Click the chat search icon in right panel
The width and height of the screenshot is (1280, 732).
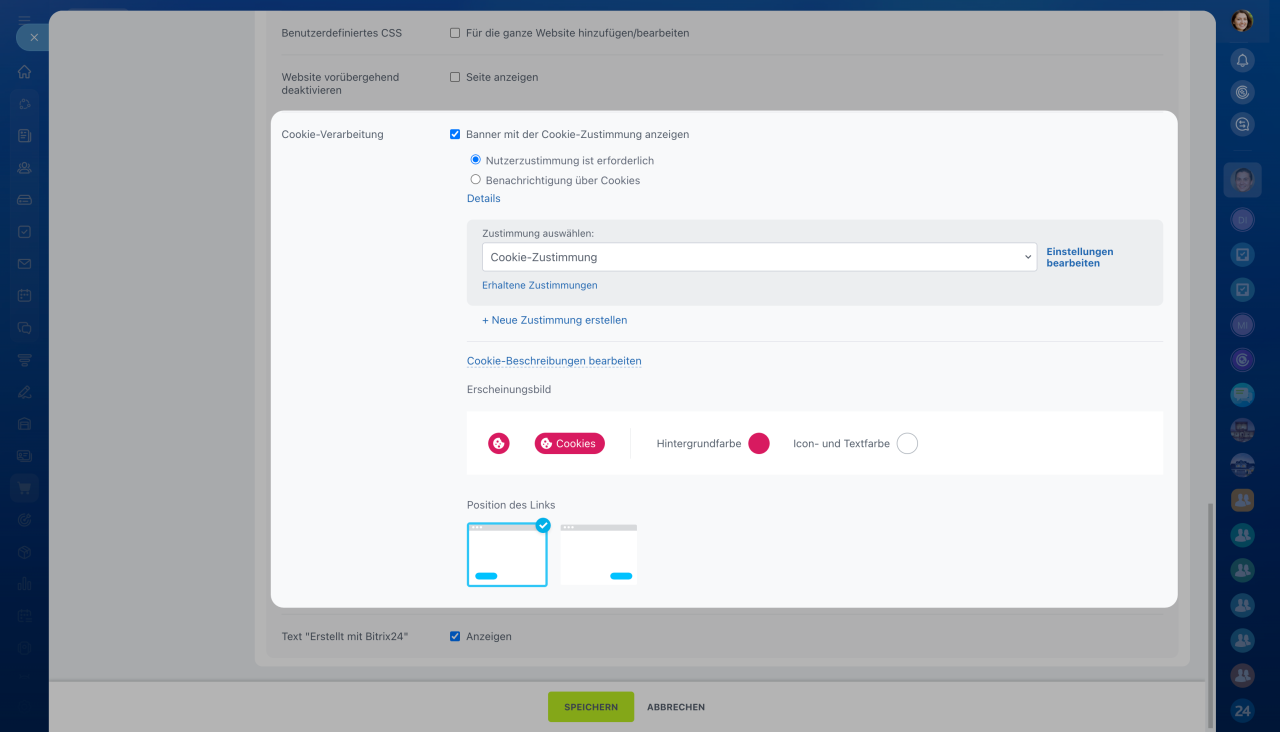click(1242, 125)
